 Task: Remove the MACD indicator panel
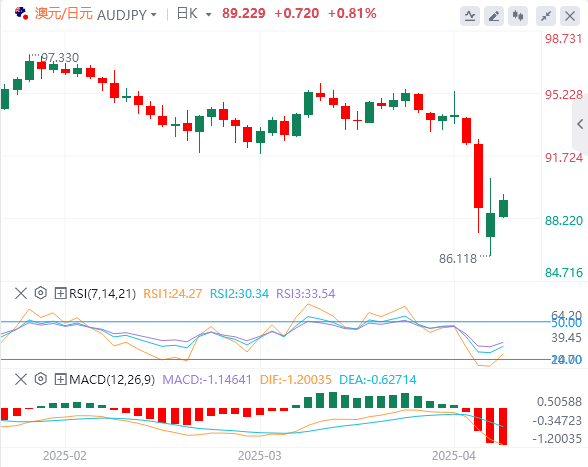tap(21, 380)
